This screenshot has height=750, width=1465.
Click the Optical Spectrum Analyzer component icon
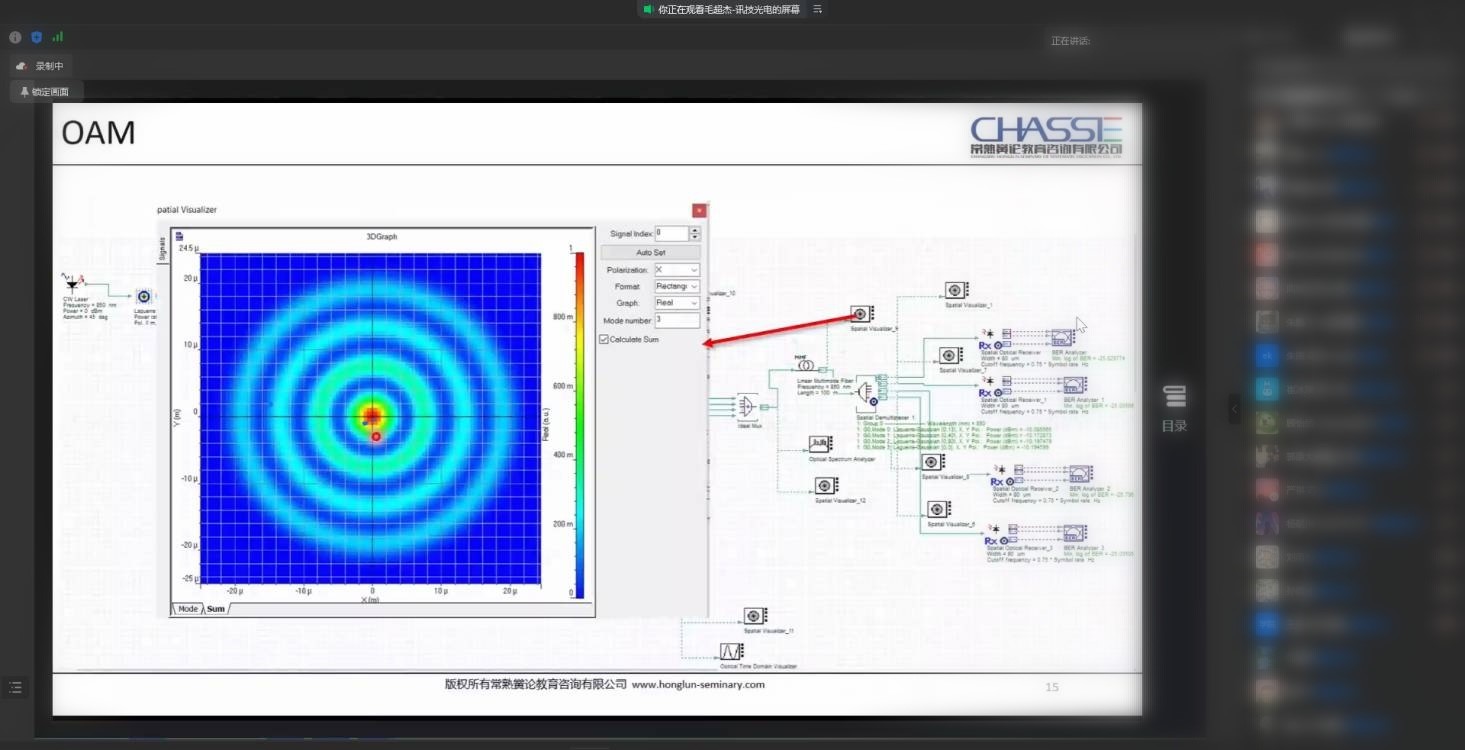pos(820,443)
